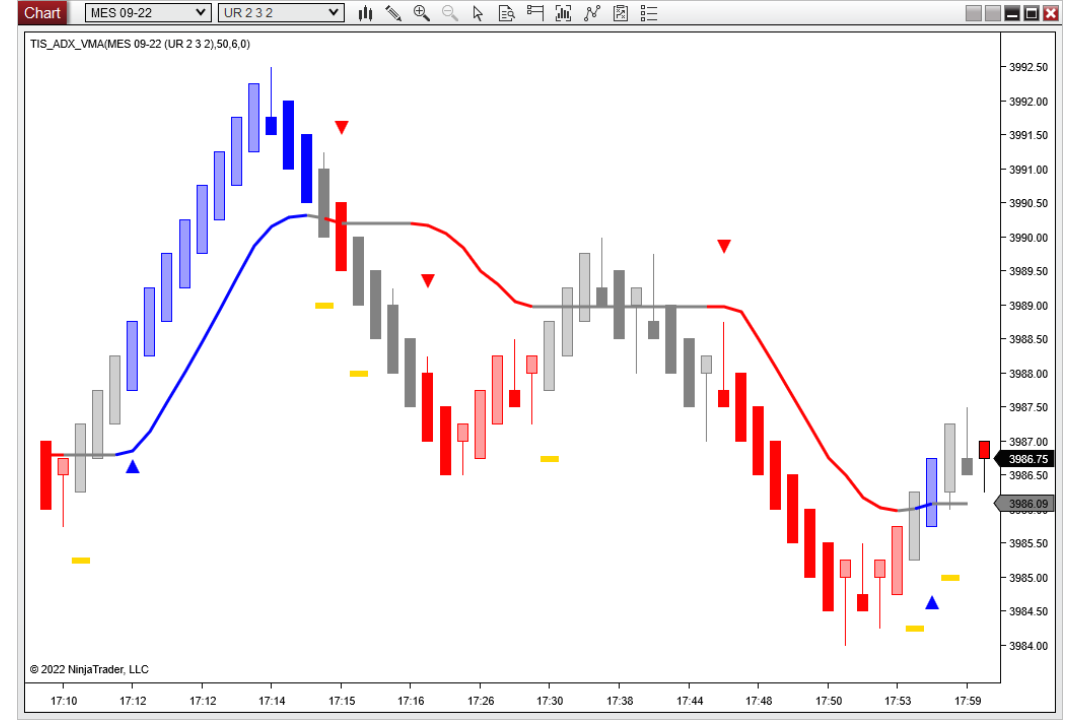Select the TIS_ADX_VMA indicator label
The width and height of the screenshot is (1080, 720).
click(x=140, y=44)
